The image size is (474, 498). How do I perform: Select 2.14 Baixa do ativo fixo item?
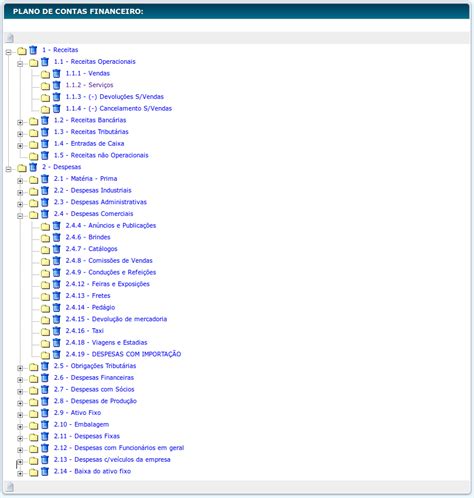[92, 471]
